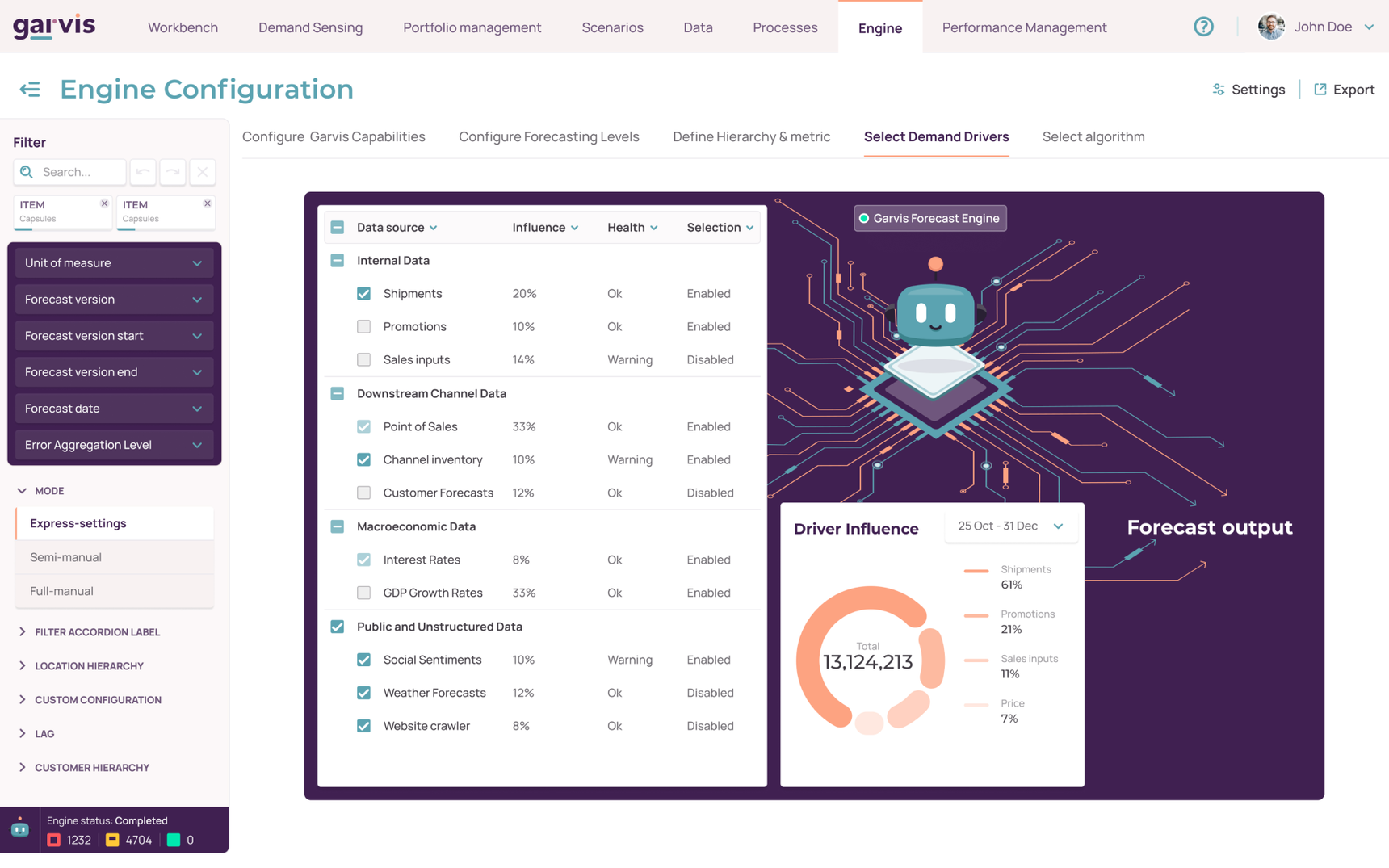
Task: Collapse the filter sidebar with the arrow icon
Action: tap(30, 89)
